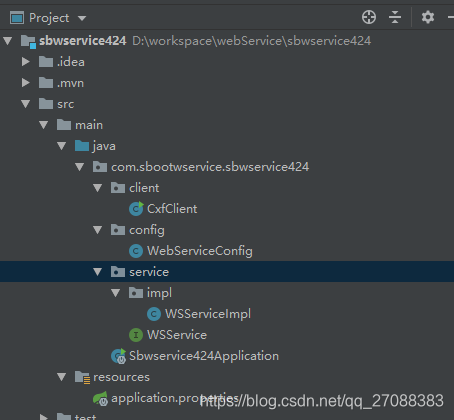This screenshot has height=420, width=454.
Task: Click the .idea folder icon
Action: [46, 62]
